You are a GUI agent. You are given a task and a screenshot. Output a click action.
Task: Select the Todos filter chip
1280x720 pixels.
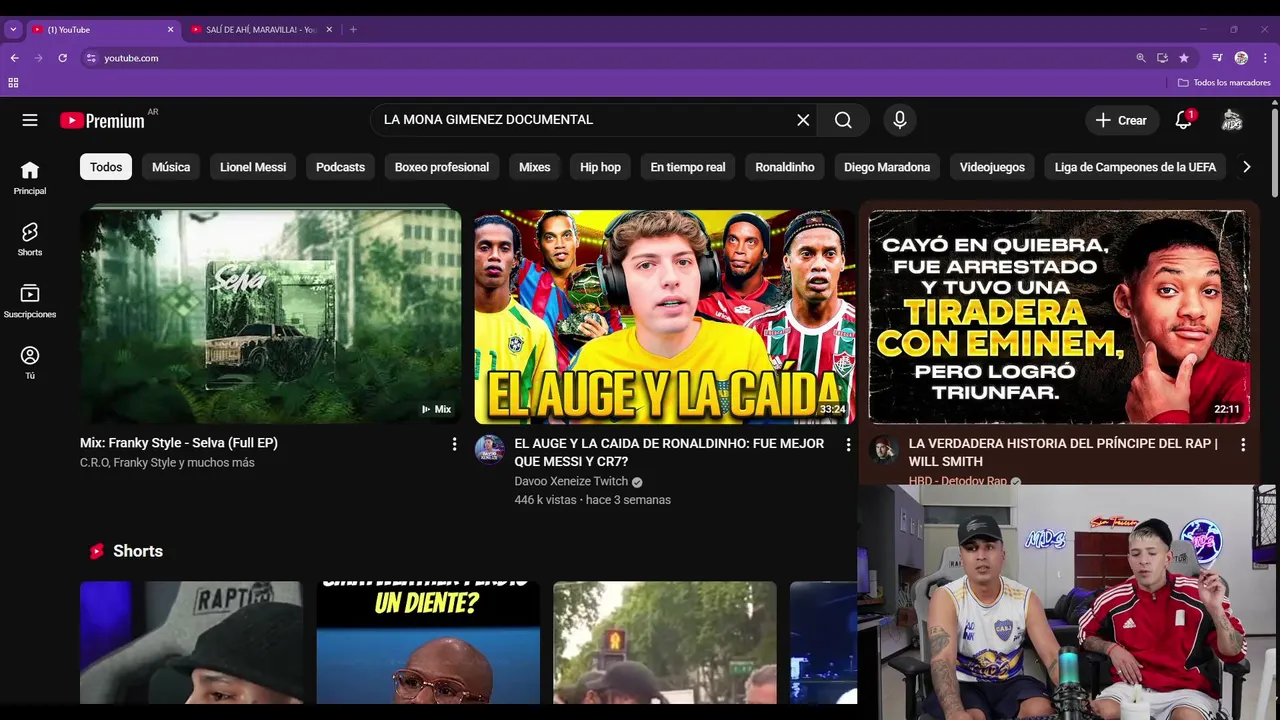coord(106,167)
